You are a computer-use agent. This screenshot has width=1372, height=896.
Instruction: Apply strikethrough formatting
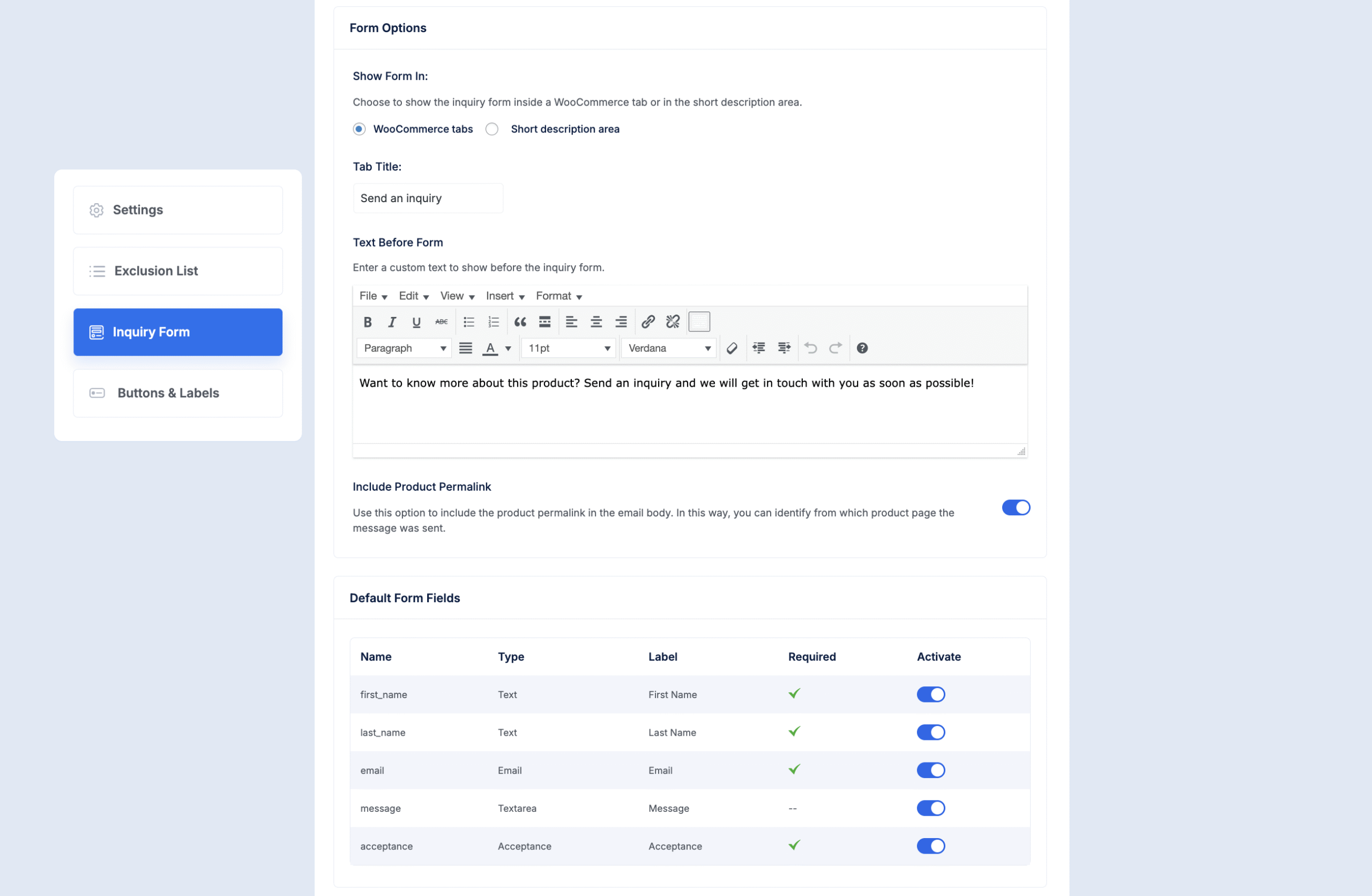441,322
